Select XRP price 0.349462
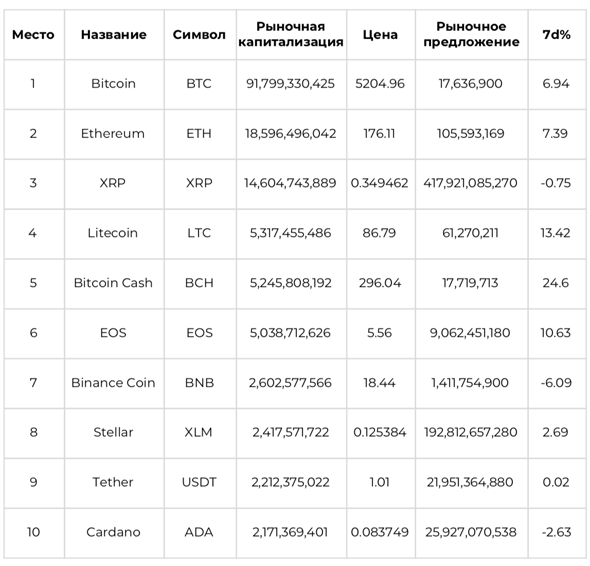 [x=379, y=183]
